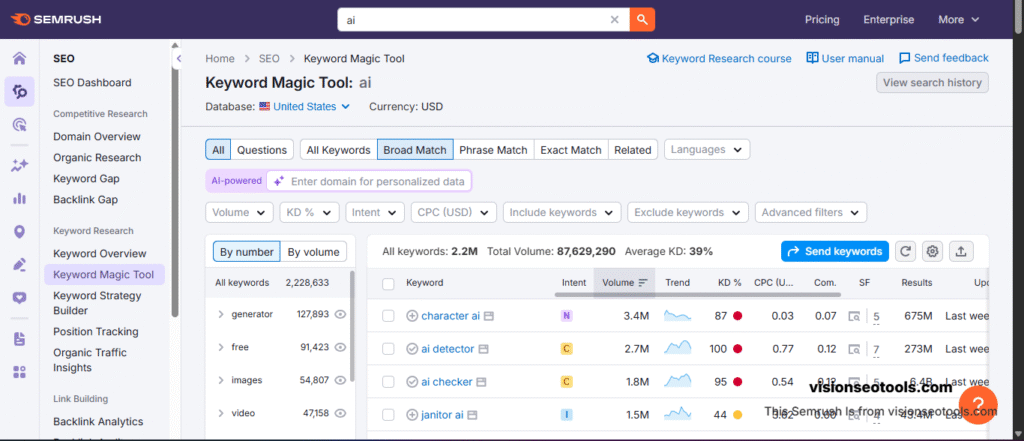Select the All Keywords tab
This screenshot has width=1024, height=441.
pyautogui.click(x=338, y=150)
